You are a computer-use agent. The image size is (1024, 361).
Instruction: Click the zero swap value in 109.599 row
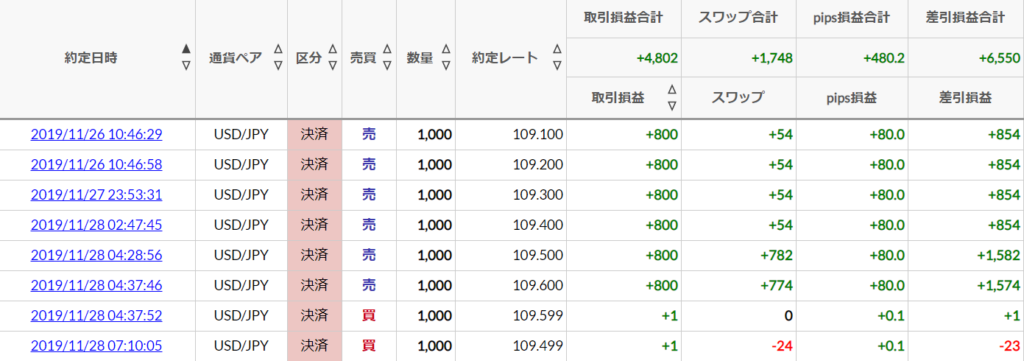789,315
